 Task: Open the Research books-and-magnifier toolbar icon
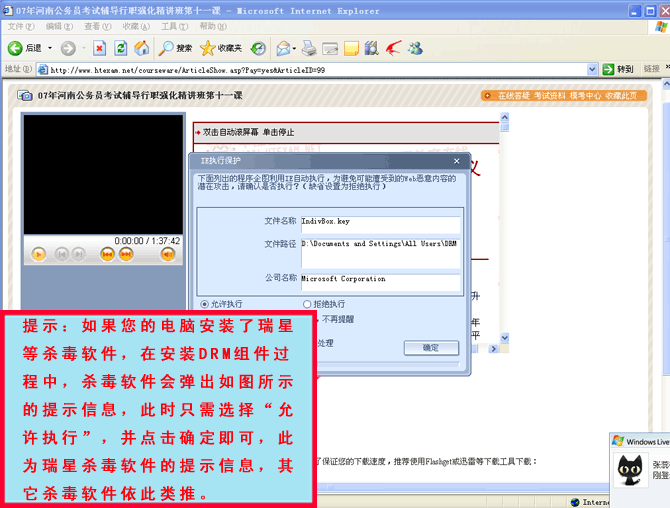point(372,48)
